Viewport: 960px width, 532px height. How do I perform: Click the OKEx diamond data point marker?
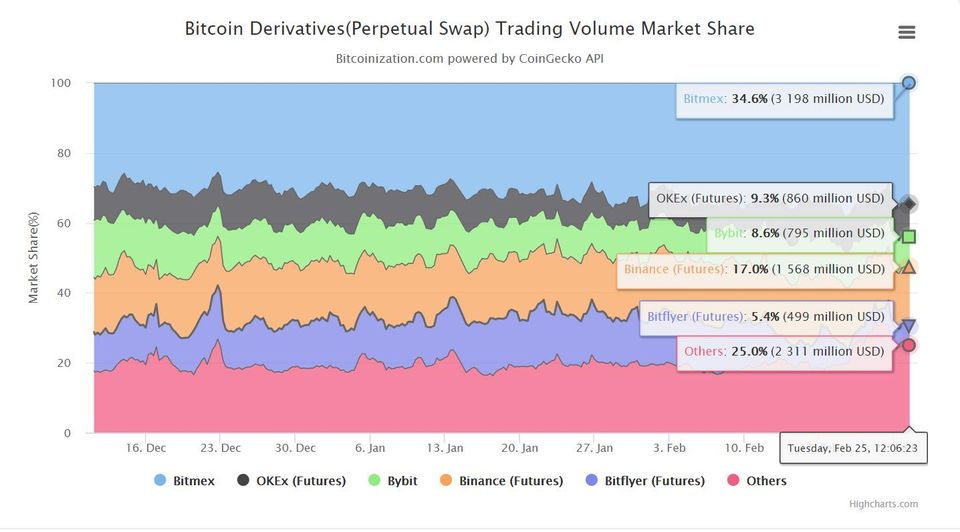909,204
